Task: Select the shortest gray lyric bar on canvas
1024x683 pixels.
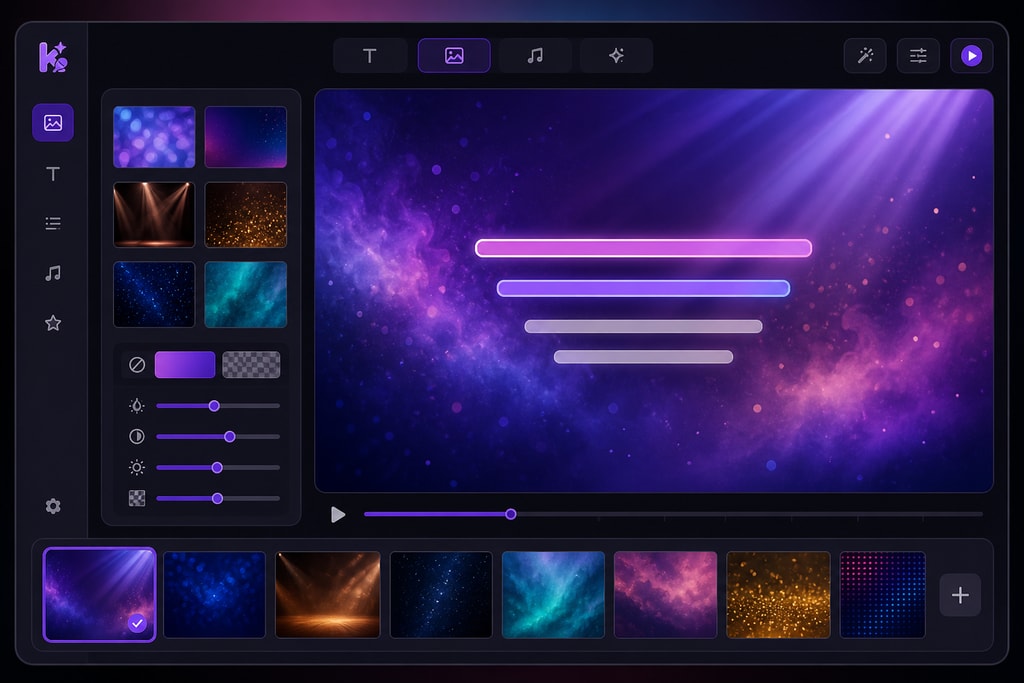Action: point(643,357)
